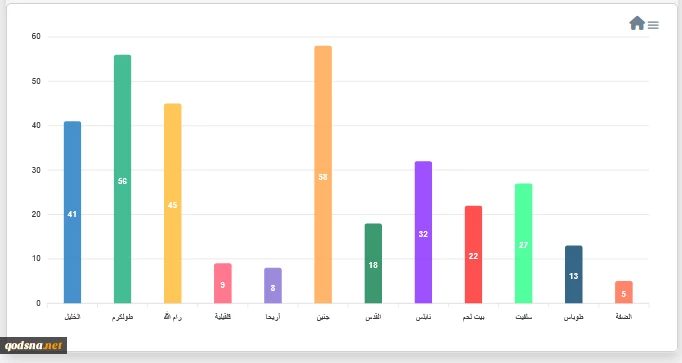This screenshot has width=682, height=363.
Task: Click the qodsna.net watermark logo
Action: [33, 346]
